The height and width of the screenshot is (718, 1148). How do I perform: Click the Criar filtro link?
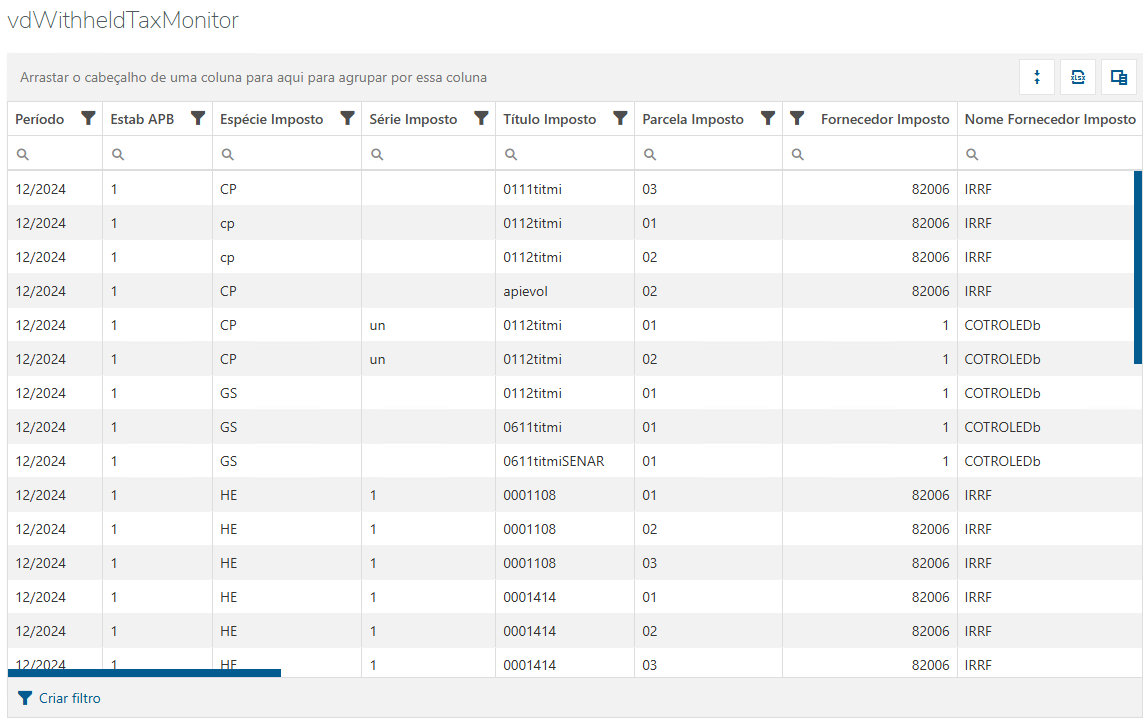coord(60,698)
